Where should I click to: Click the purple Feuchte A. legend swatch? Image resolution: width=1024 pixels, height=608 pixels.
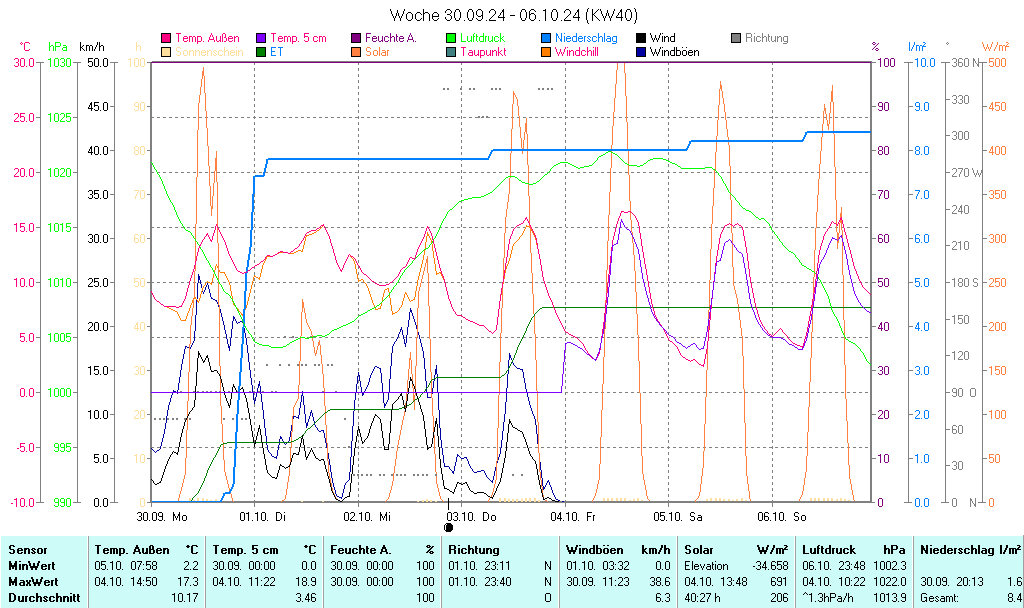pyautogui.click(x=356, y=39)
